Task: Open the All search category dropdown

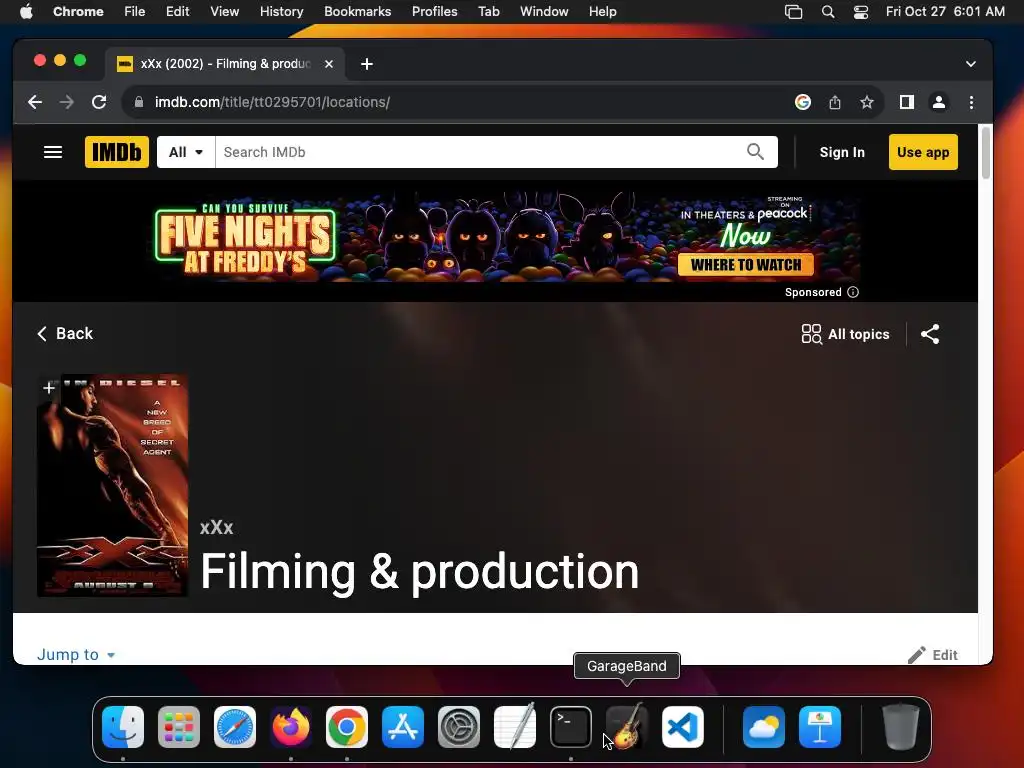Action: [186, 152]
